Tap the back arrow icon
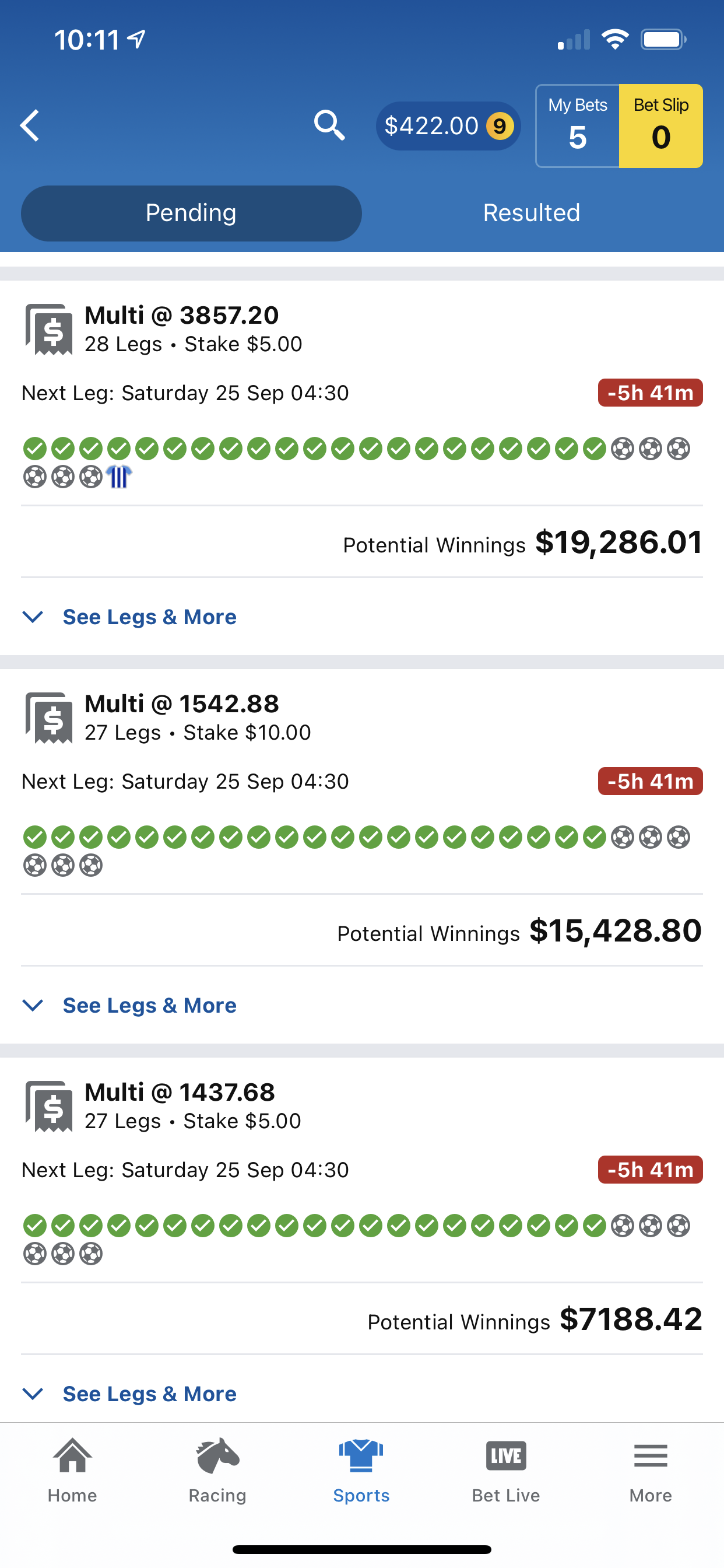 coord(30,125)
